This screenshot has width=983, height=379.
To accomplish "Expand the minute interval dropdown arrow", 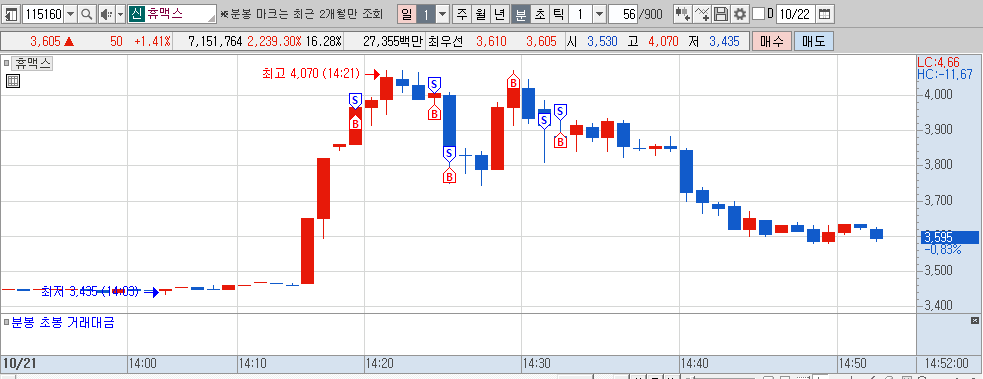I will [599, 14].
